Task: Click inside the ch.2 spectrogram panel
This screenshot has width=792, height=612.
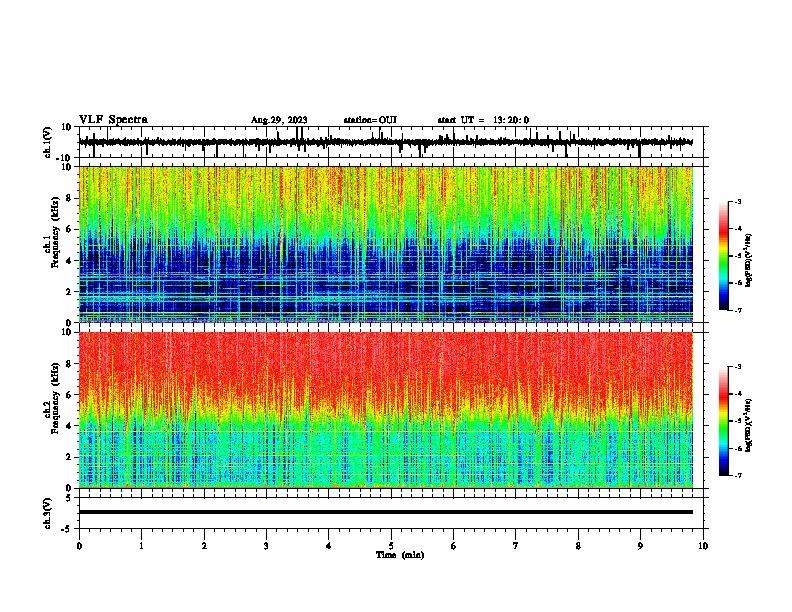Action: pos(385,410)
